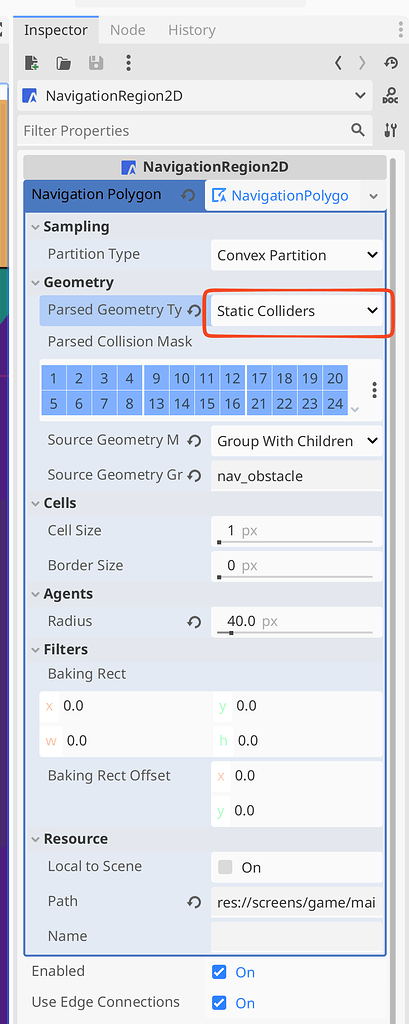The width and height of the screenshot is (409, 1024).
Task: Open Group With Children source mode dropdown
Action: [297, 441]
